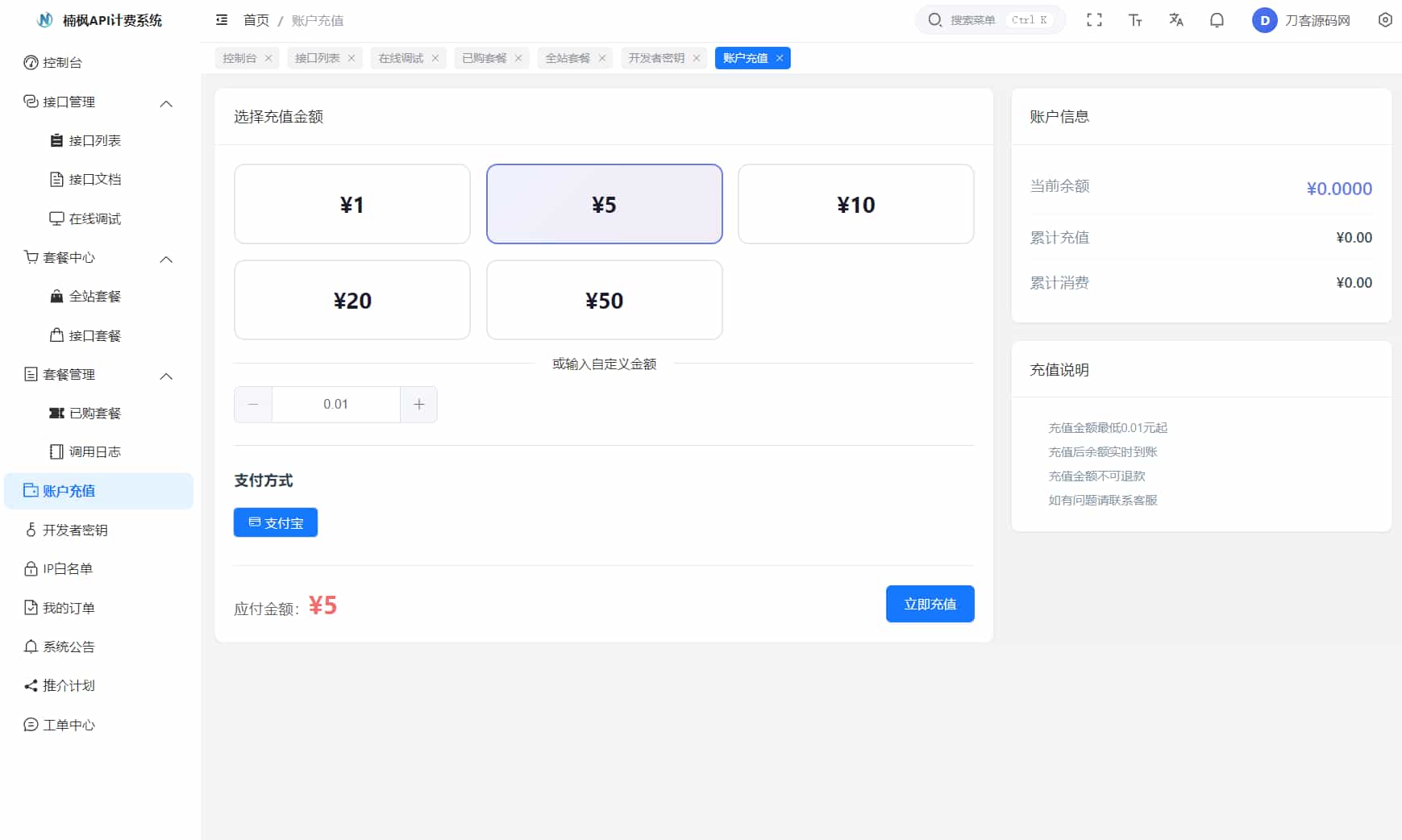1402x840 pixels.
Task: Click the settings gear icon
Action: pos(1386,20)
